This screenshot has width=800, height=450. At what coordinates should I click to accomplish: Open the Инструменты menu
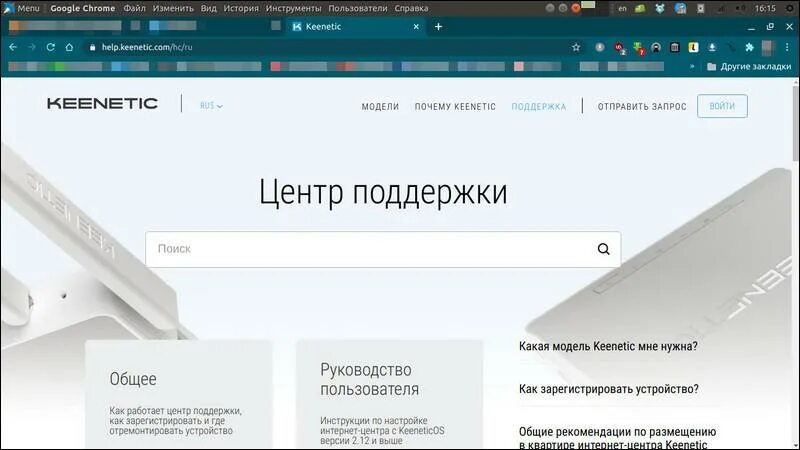pos(293,8)
